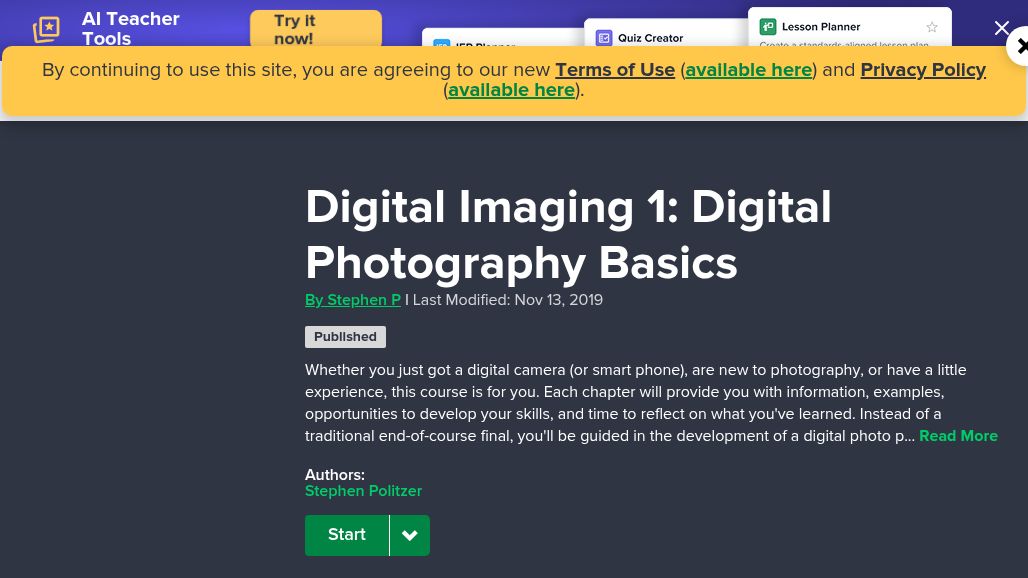Close the cookie consent notice

[x=1021, y=47]
